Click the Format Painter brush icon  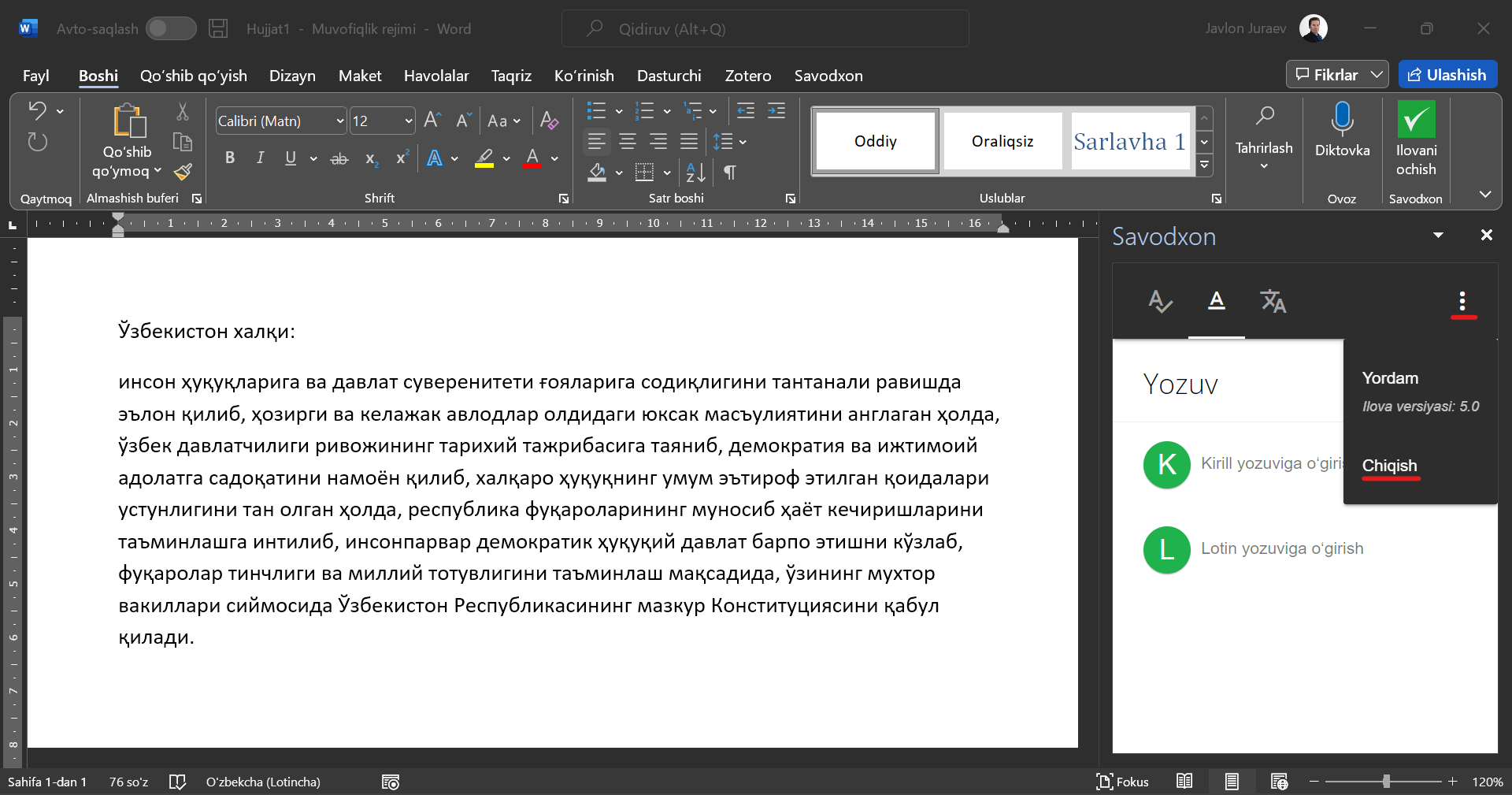point(183,172)
